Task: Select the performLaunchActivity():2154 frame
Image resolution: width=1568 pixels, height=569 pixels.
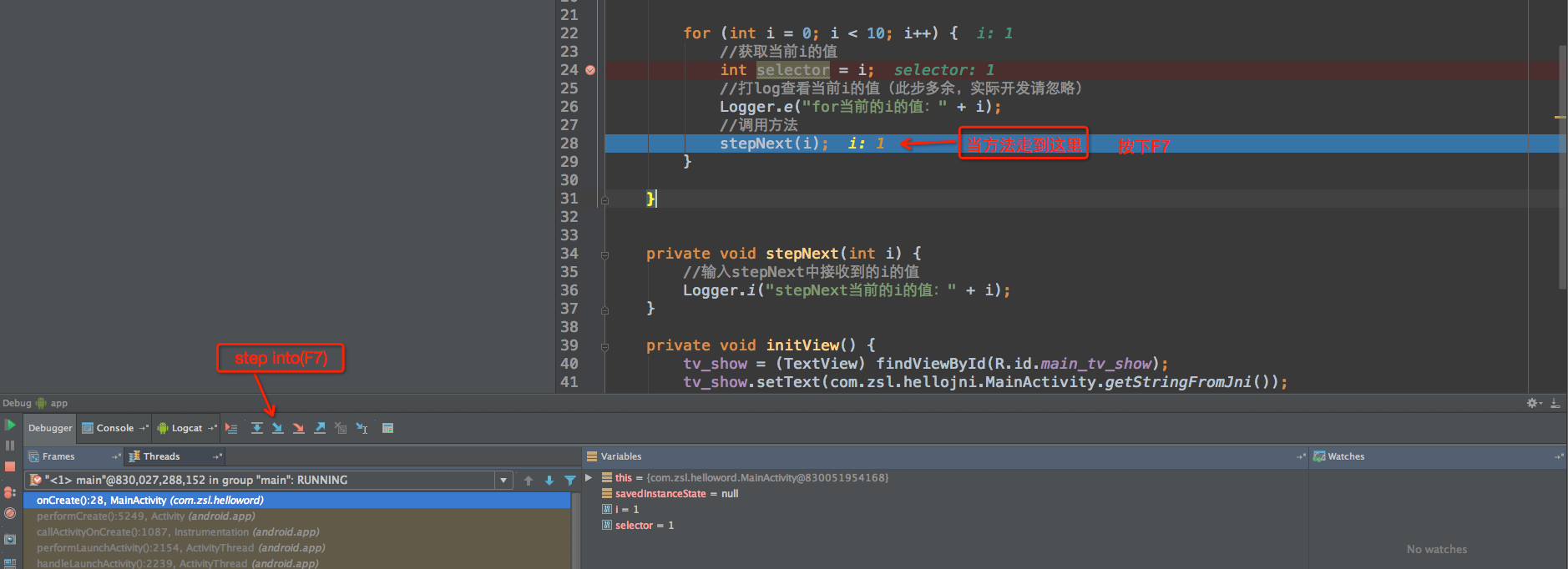Action: point(297,548)
